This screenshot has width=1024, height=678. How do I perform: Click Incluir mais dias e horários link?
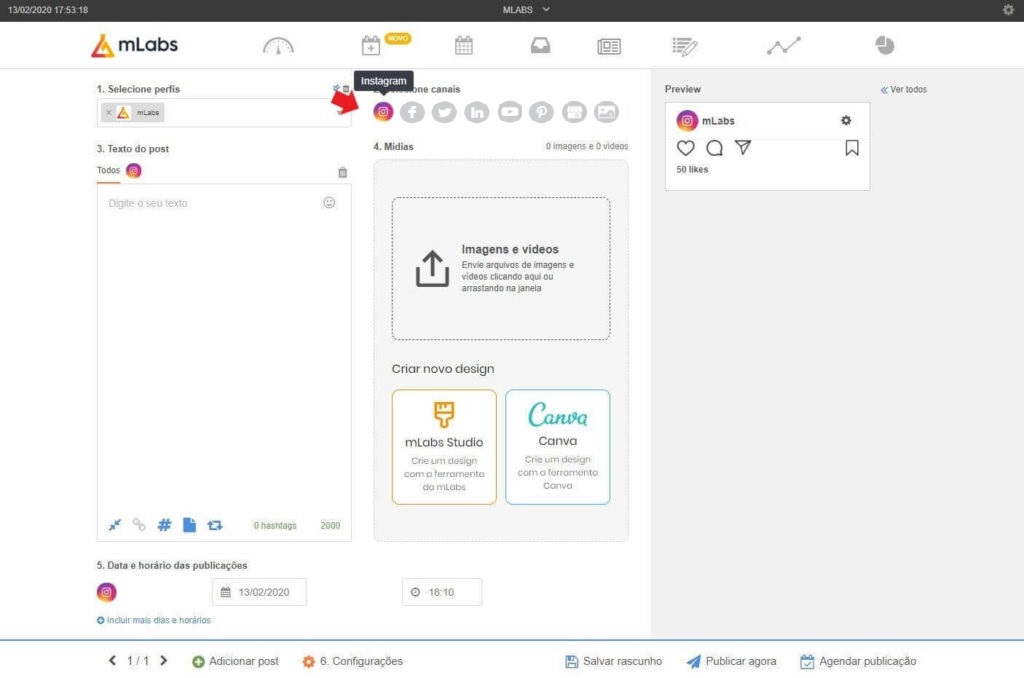pos(153,620)
